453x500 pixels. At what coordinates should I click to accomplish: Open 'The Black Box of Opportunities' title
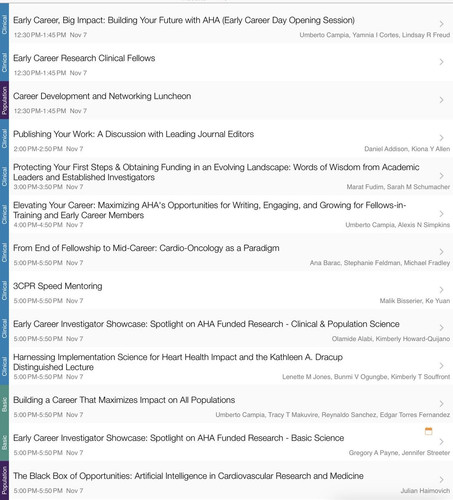point(188,476)
